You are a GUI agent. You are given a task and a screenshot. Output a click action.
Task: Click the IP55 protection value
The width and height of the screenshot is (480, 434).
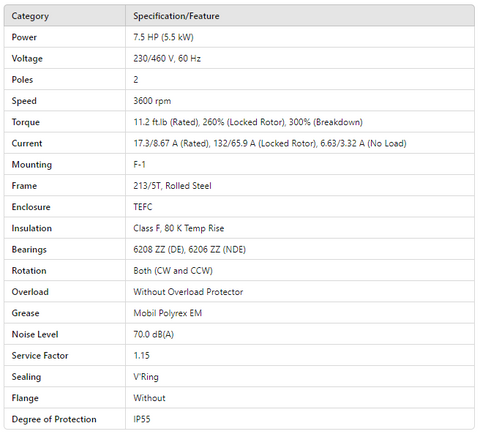coord(142,419)
